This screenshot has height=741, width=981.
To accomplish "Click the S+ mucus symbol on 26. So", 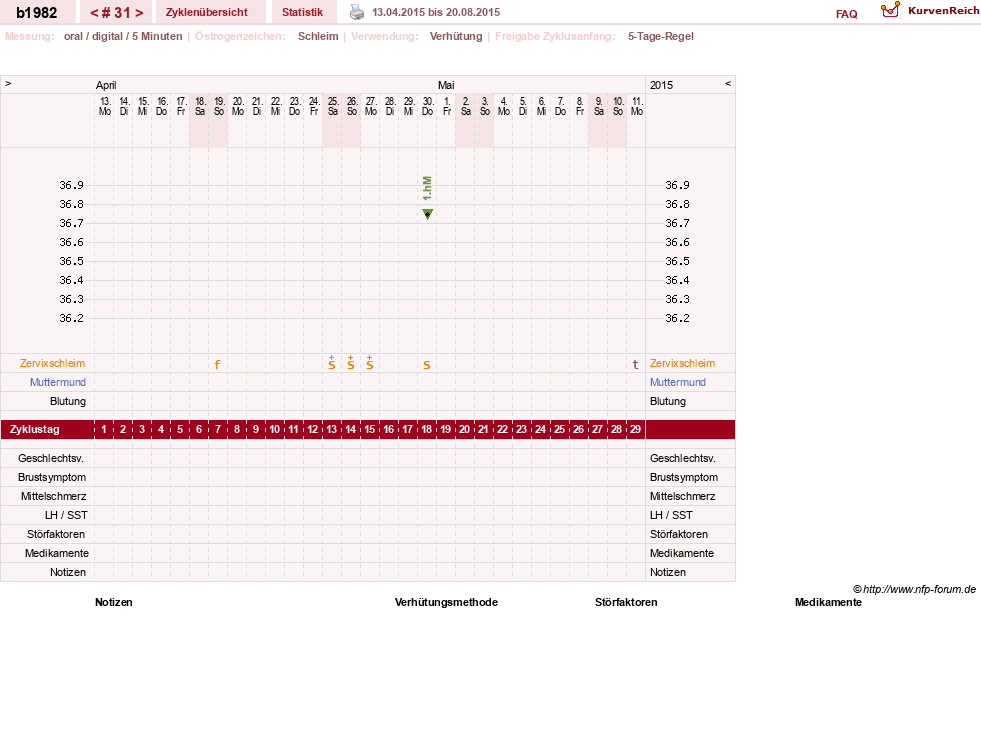I will pos(351,362).
